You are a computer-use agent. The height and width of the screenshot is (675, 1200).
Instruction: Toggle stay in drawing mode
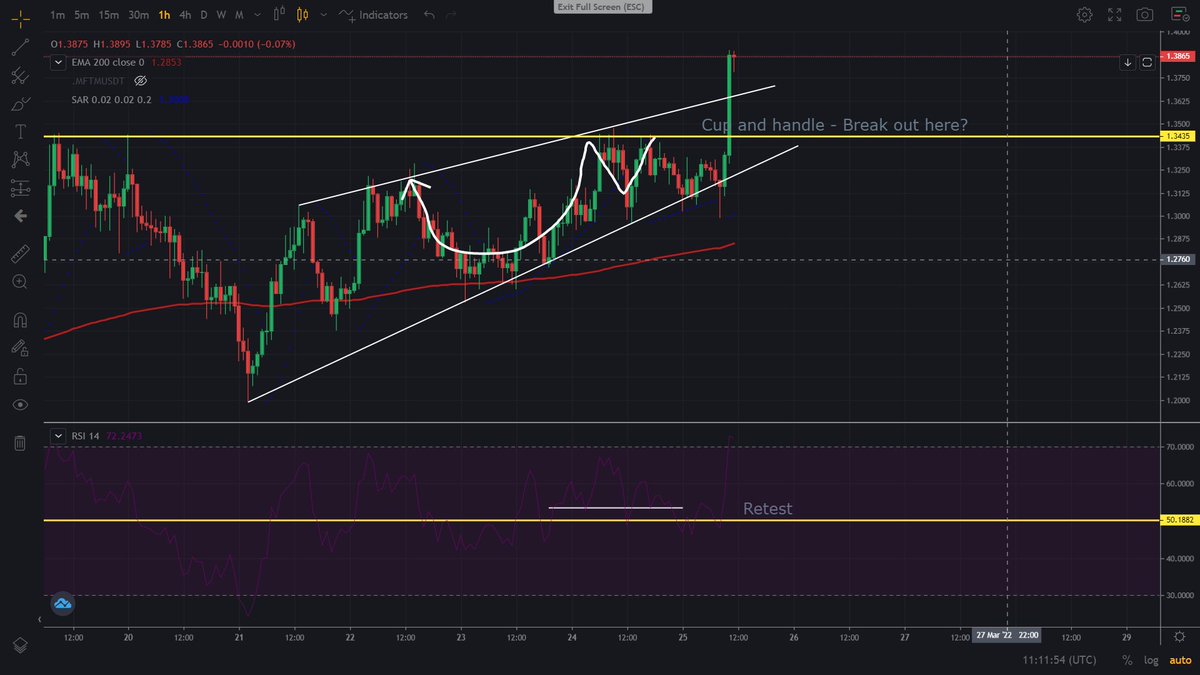coord(19,348)
